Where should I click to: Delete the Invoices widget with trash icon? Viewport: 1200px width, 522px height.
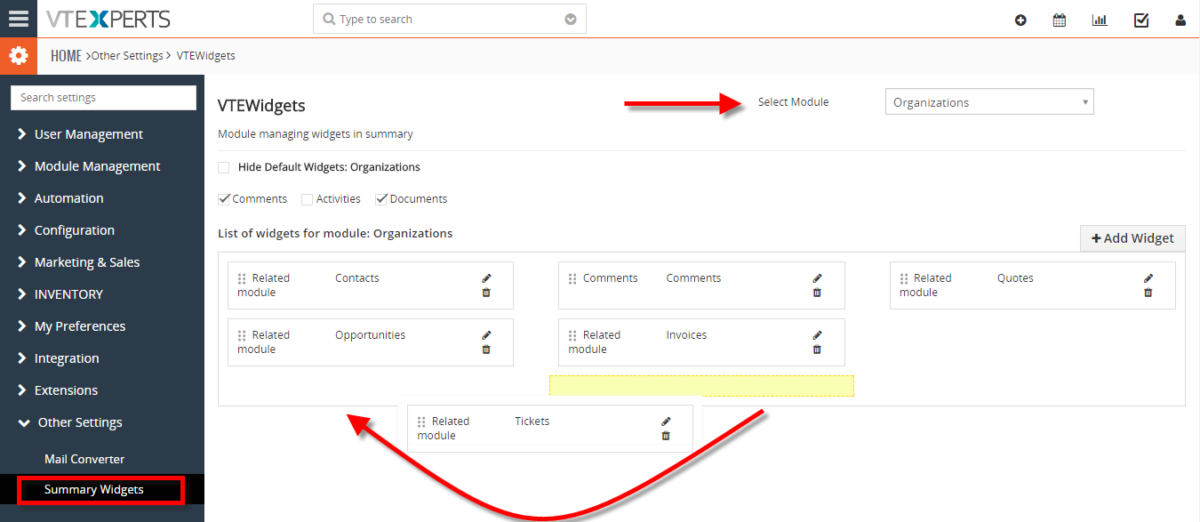coord(817,350)
